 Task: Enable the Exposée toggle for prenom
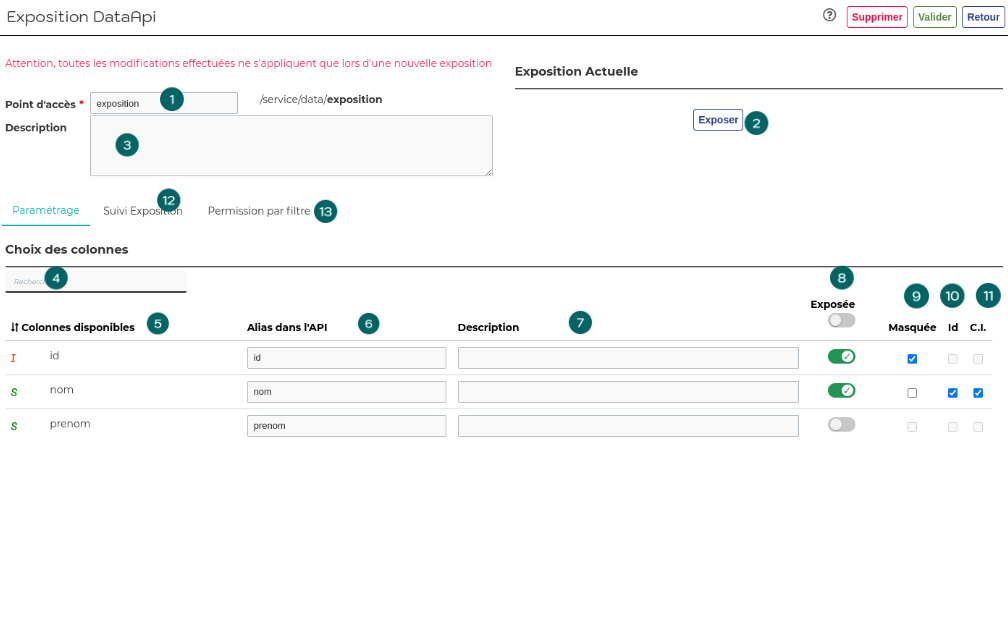[x=841, y=424]
